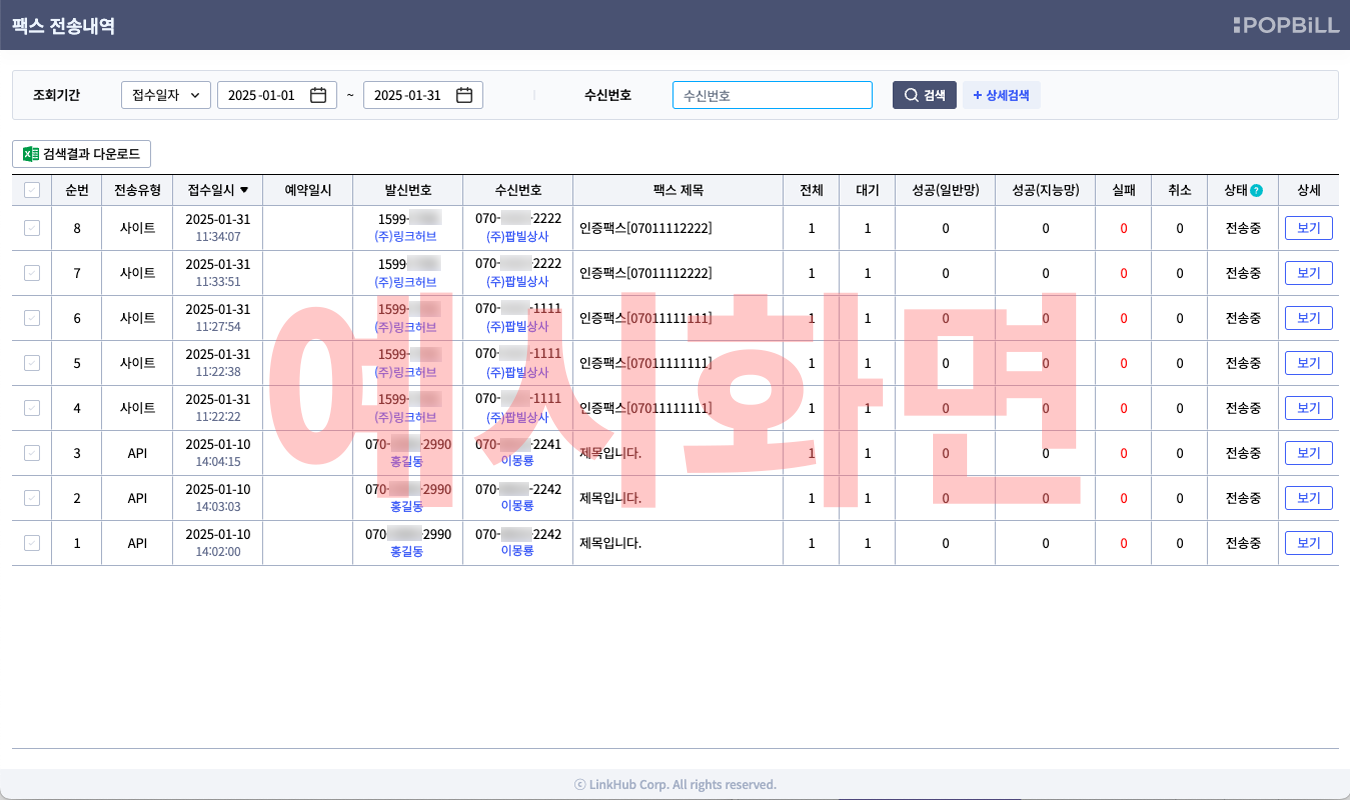Toggle the select-all checkbox in table header
Image resolution: width=1350 pixels, height=800 pixels.
(x=32, y=190)
